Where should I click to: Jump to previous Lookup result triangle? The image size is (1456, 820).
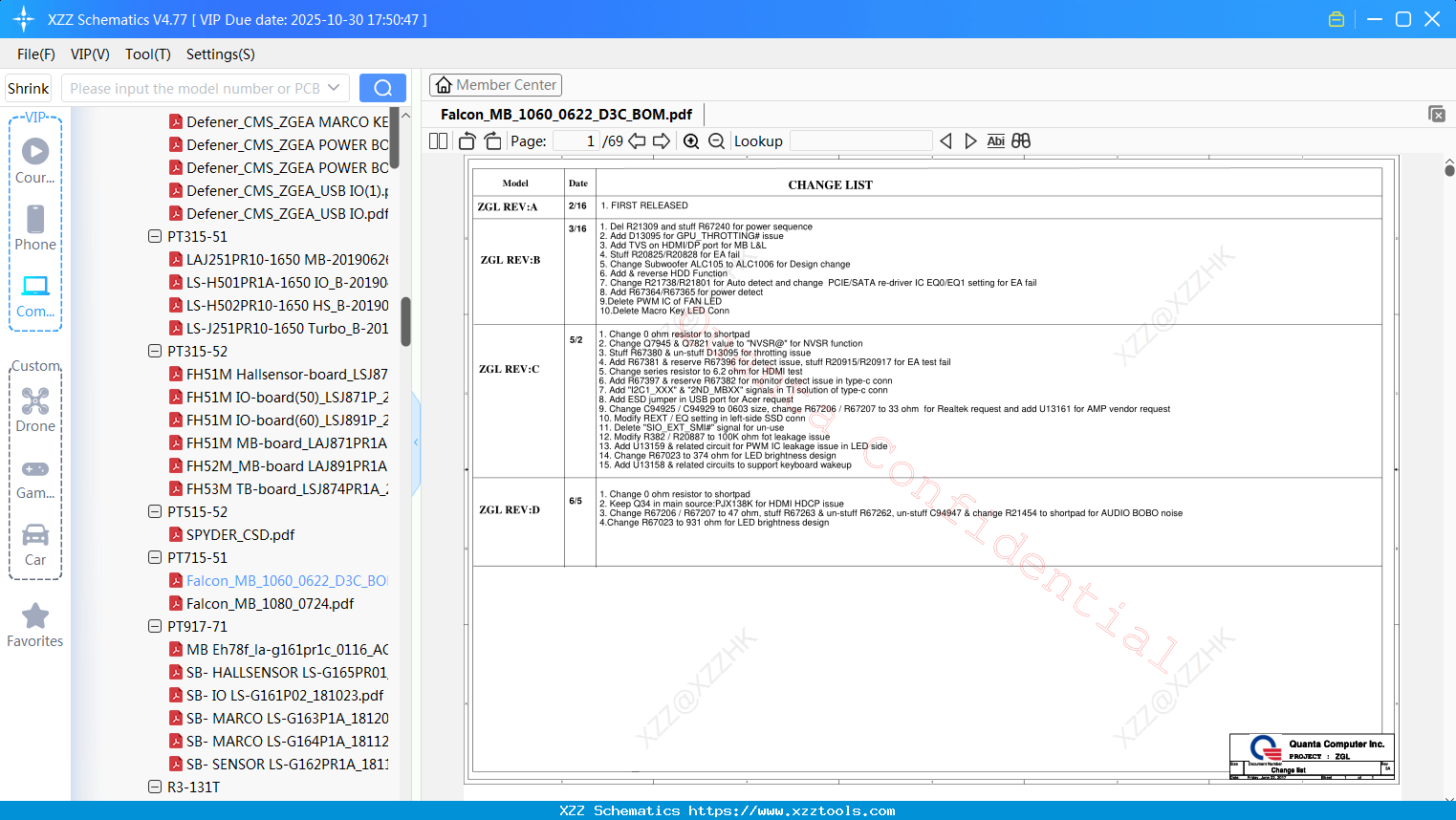coord(945,141)
